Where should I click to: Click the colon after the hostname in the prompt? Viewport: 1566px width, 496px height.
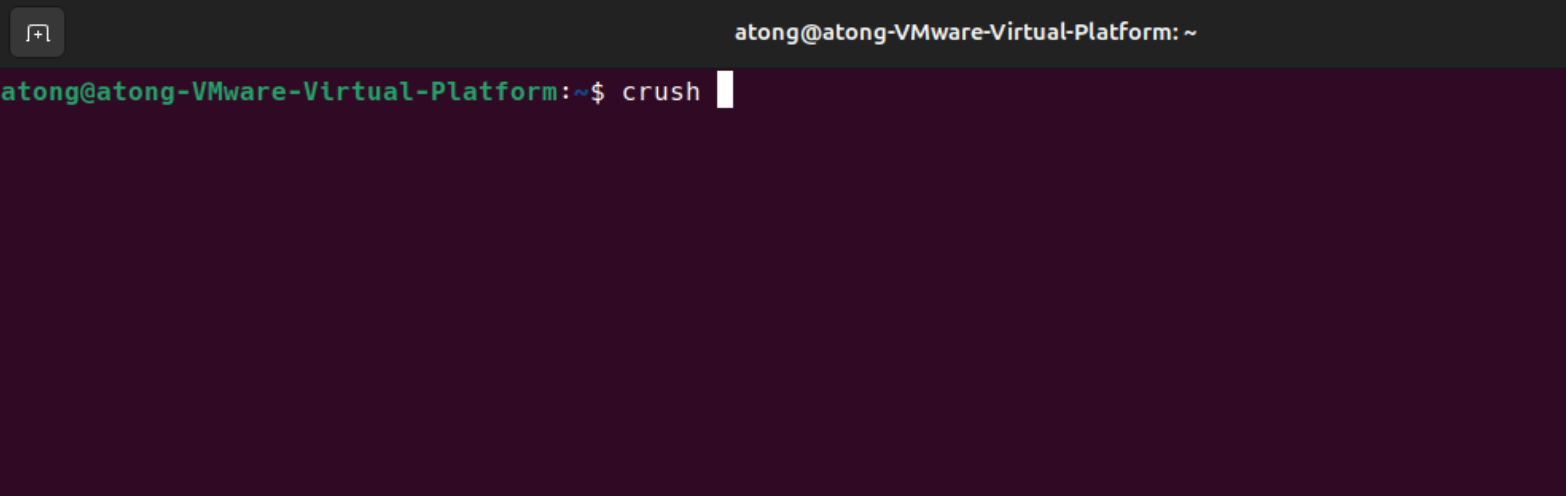point(565,93)
